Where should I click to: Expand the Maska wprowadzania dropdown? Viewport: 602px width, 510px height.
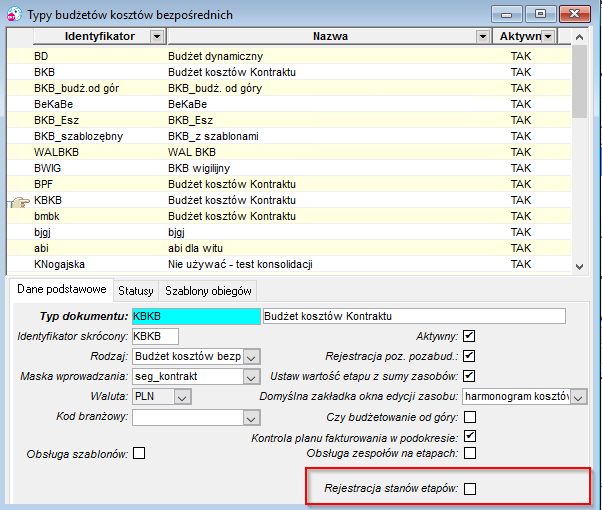pos(251,377)
